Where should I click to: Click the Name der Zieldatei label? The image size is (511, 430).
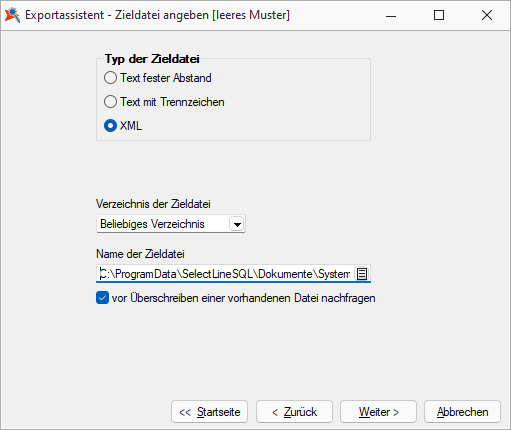pyautogui.click(x=140, y=254)
